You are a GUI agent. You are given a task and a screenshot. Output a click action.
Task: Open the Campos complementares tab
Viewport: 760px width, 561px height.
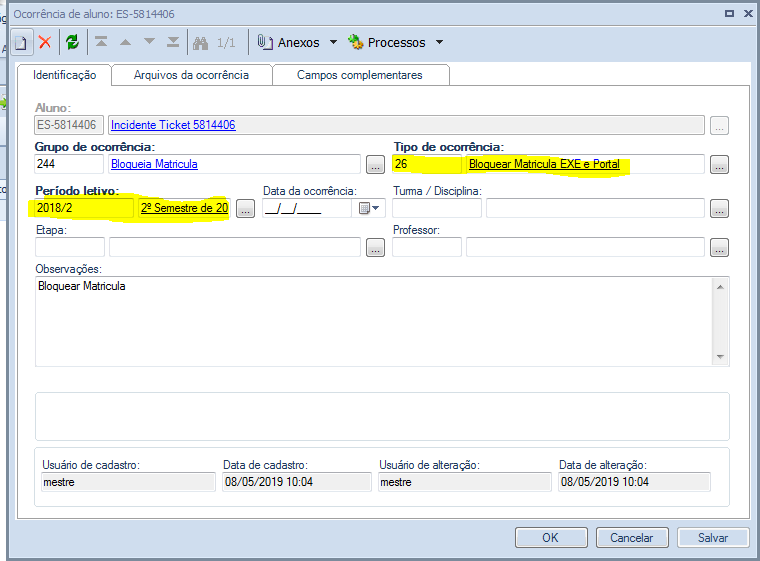click(360, 75)
